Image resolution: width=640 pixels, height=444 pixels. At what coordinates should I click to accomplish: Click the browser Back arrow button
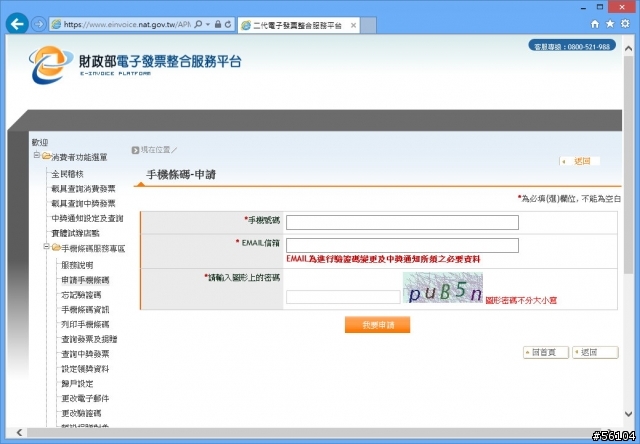(x=17, y=24)
